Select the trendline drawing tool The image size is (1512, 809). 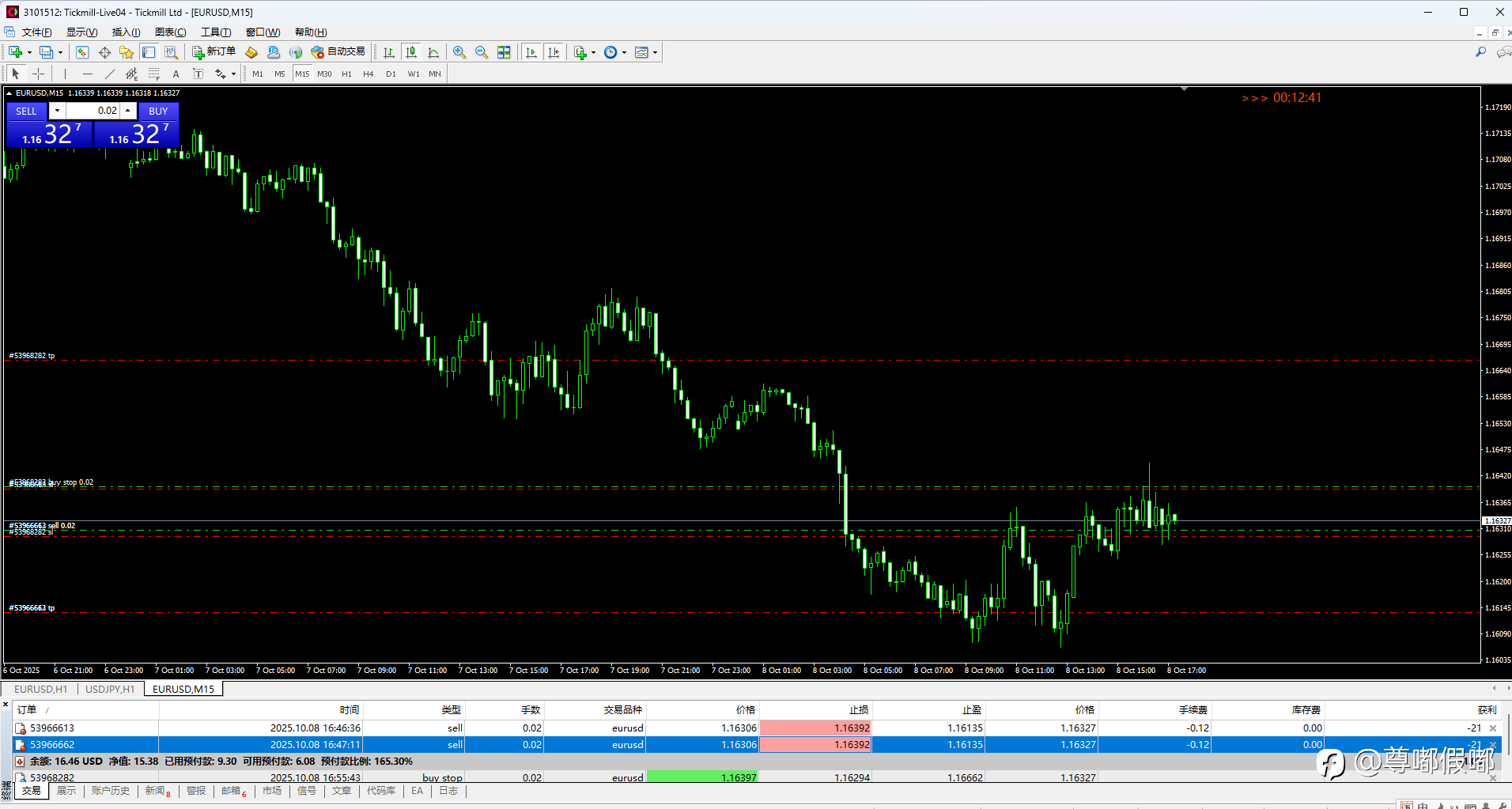109,74
